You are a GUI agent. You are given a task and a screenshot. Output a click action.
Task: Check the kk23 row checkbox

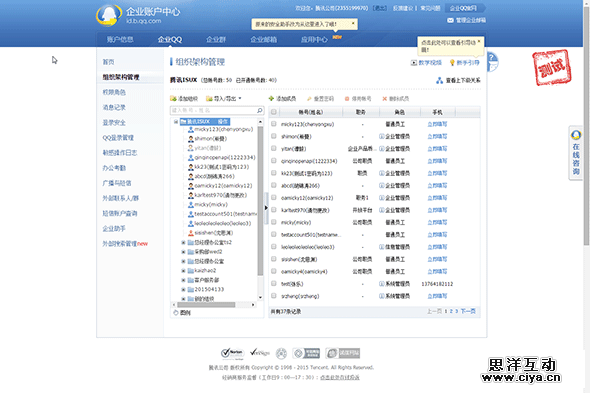(274, 173)
